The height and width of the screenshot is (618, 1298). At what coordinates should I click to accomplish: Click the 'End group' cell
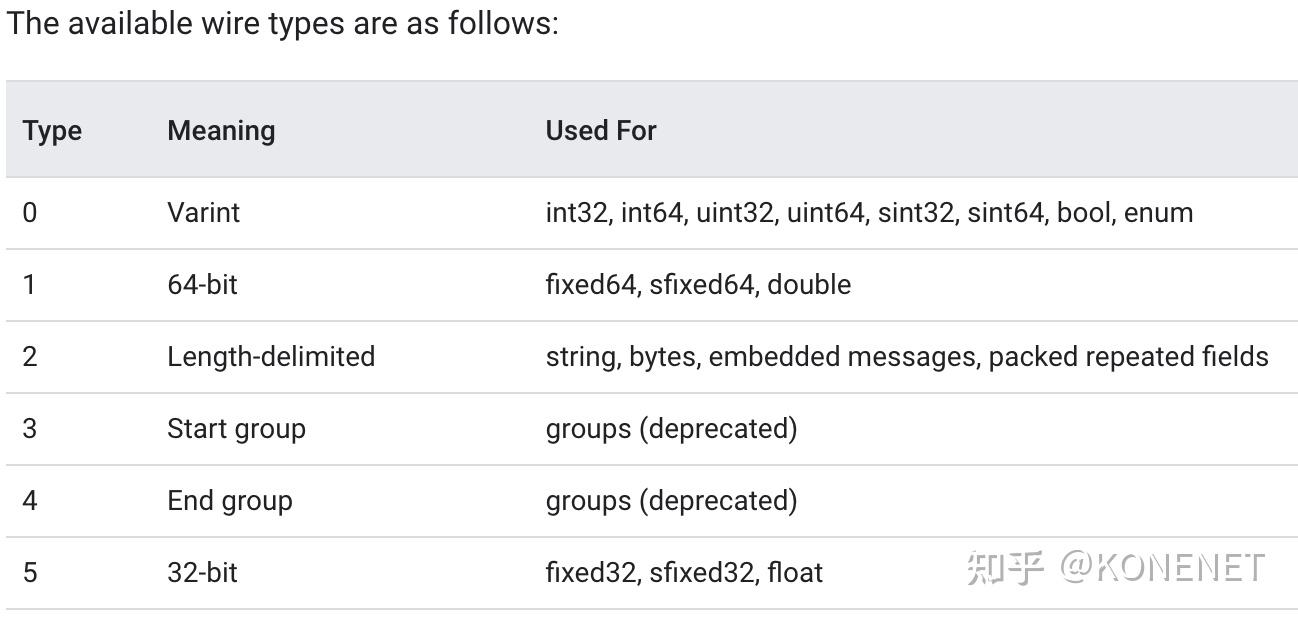[x=230, y=501]
